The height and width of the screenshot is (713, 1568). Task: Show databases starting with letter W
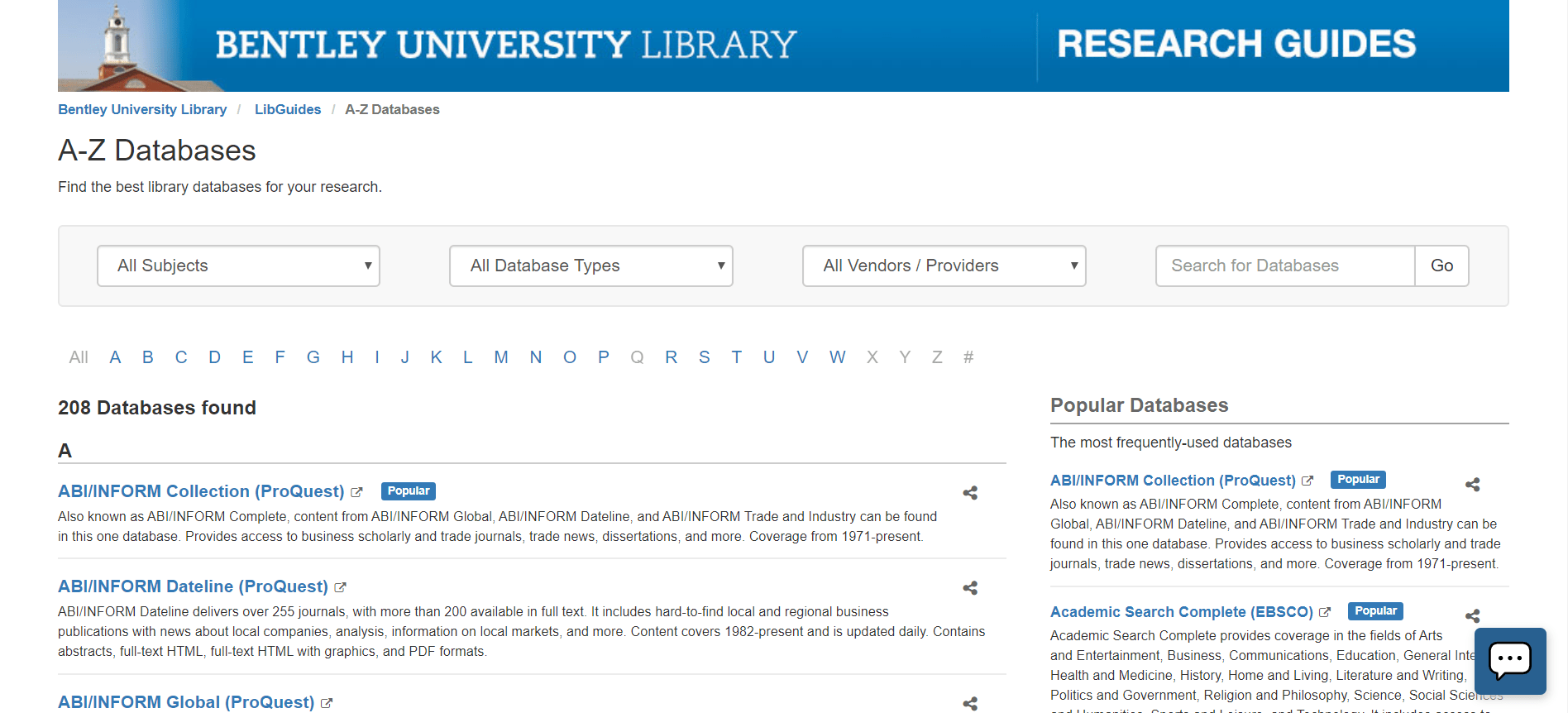click(x=837, y=357)
